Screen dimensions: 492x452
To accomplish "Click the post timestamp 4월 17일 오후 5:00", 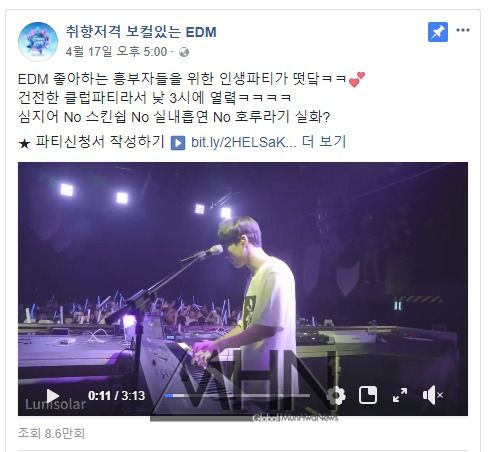I will tap(116, 52).
